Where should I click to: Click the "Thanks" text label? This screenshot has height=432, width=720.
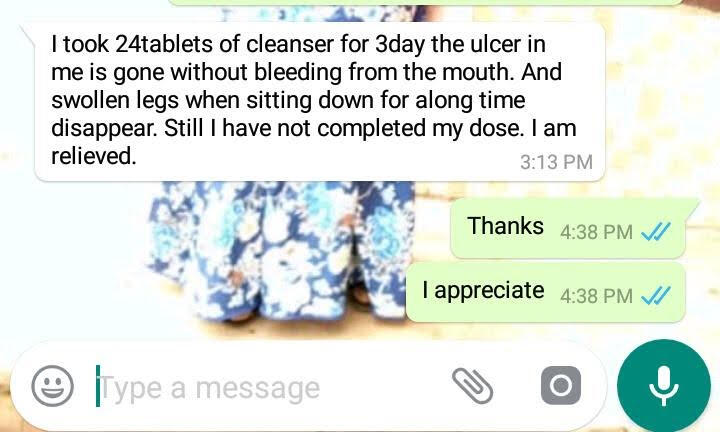pos(505,226)
